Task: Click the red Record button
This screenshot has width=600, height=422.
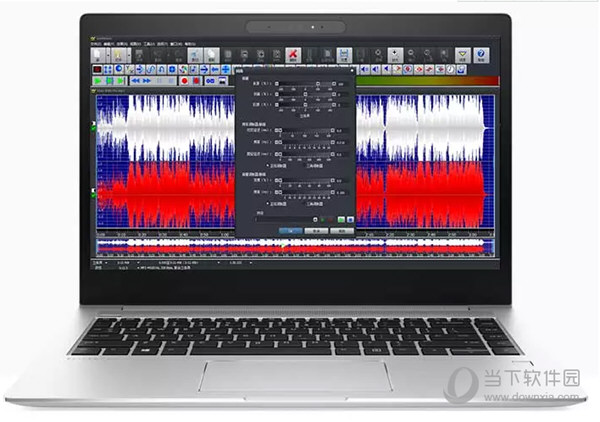Action: [x=185, y=81]
